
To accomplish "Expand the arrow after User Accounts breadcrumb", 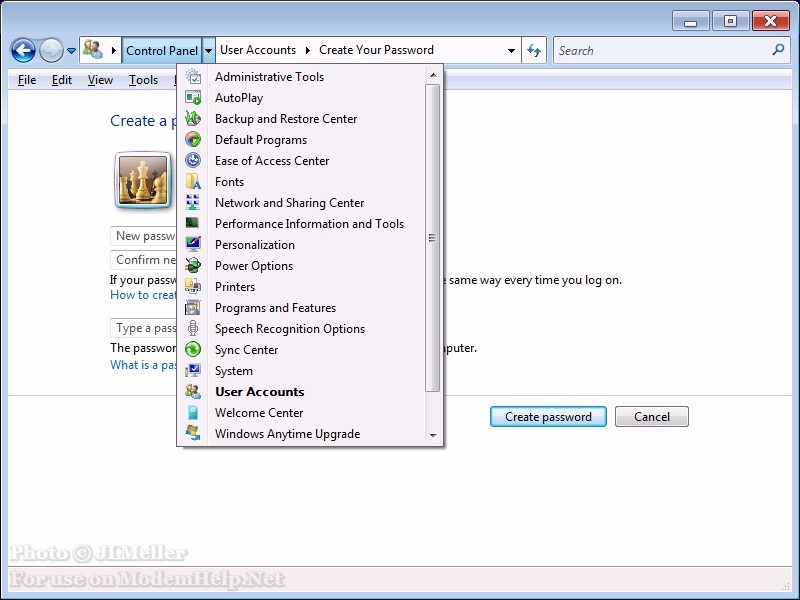I will tap(308, 50).
